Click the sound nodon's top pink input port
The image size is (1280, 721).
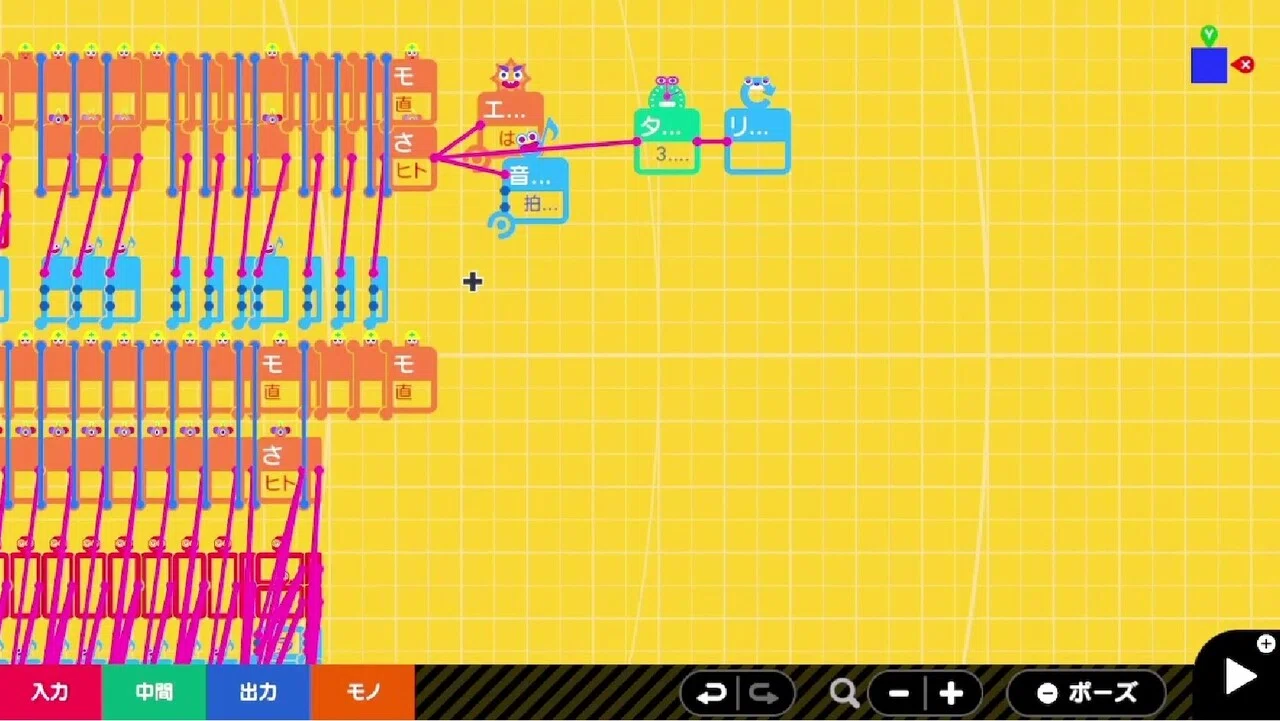(505, 175)
